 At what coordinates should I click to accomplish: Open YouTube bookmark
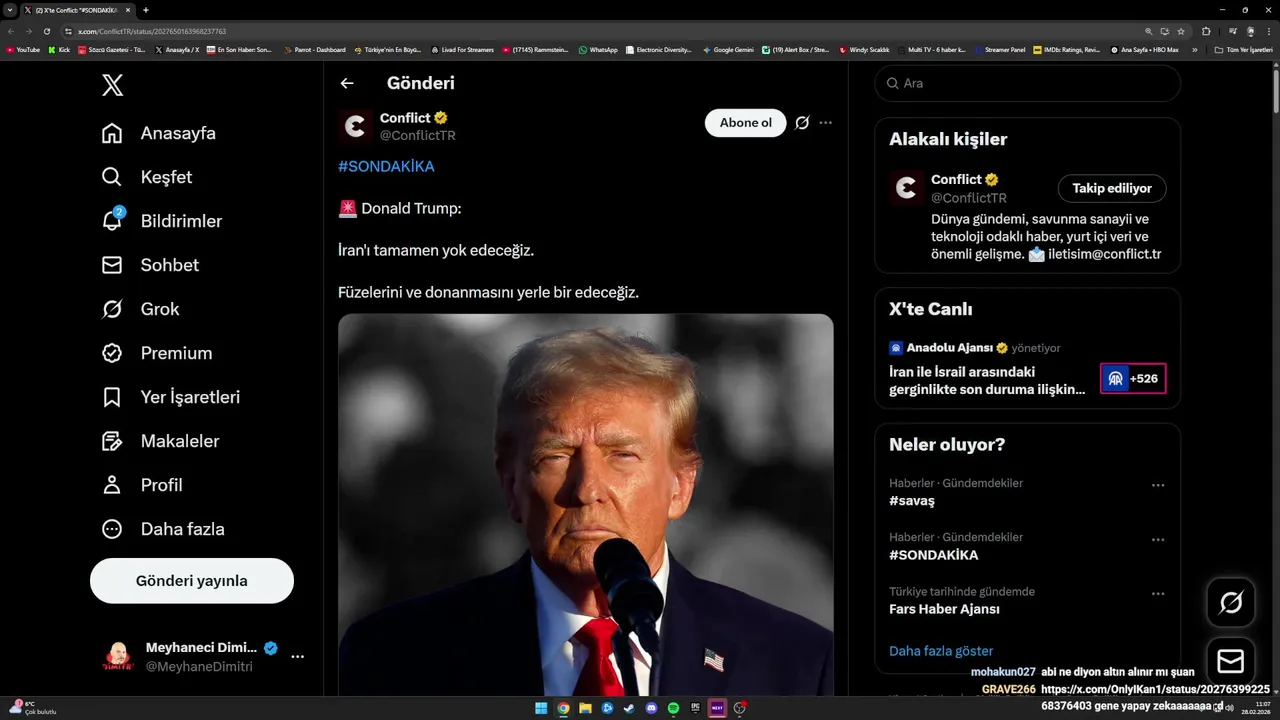point(23,49)
